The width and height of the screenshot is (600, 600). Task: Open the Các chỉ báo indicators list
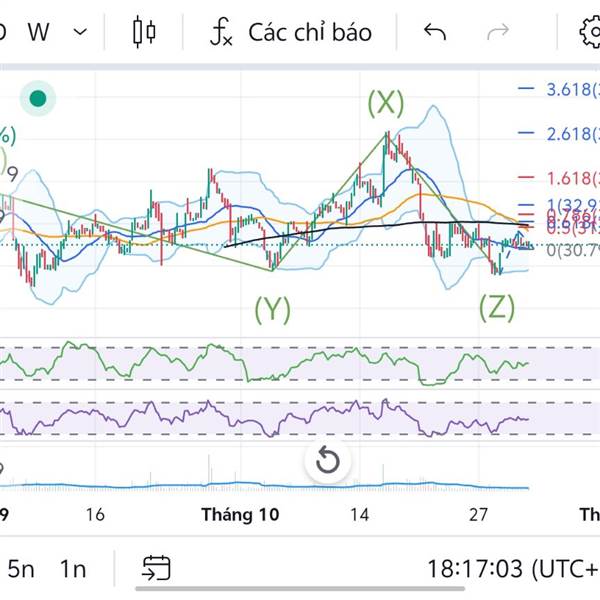309,32
